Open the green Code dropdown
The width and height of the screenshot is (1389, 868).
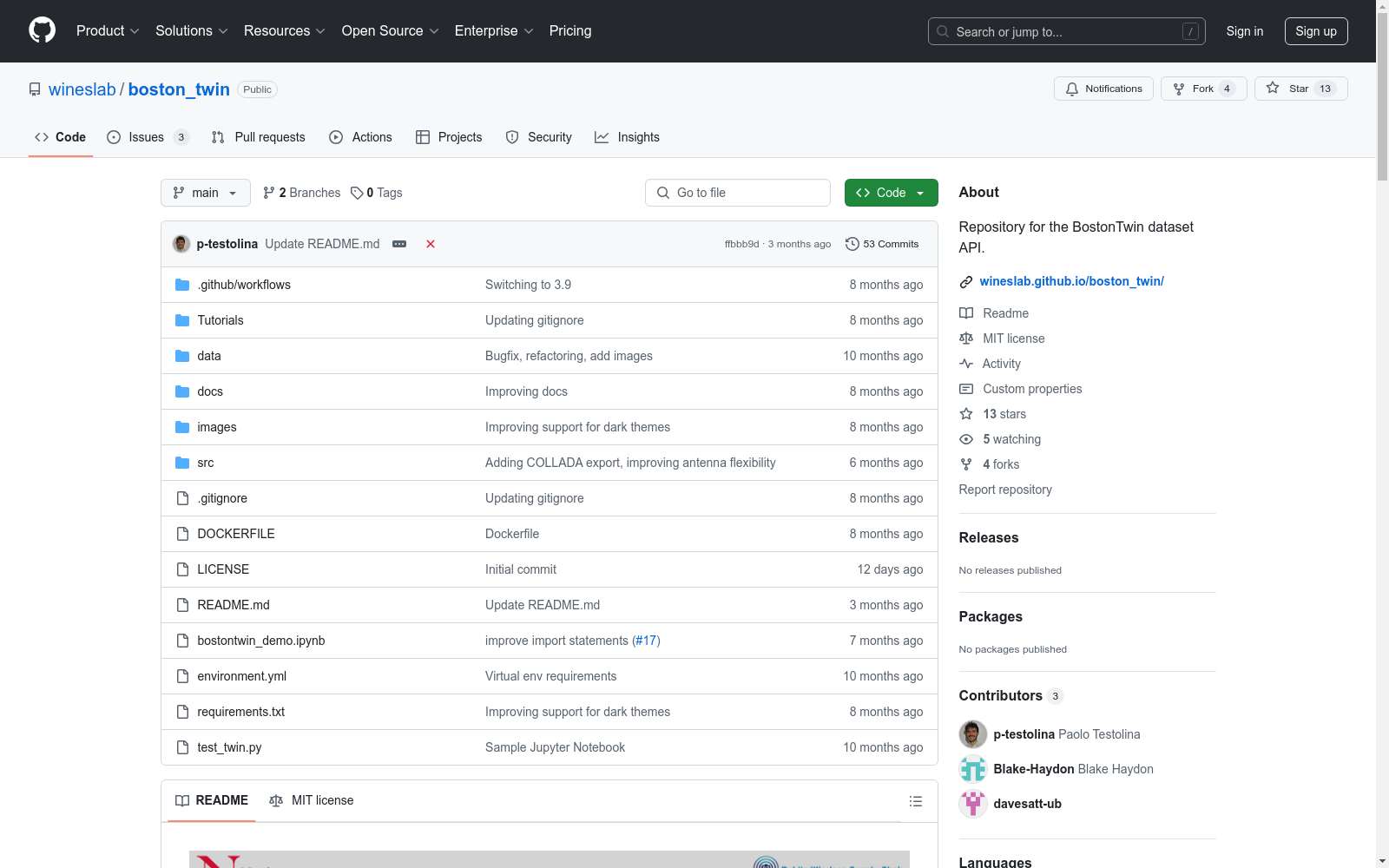pos(892,193)
